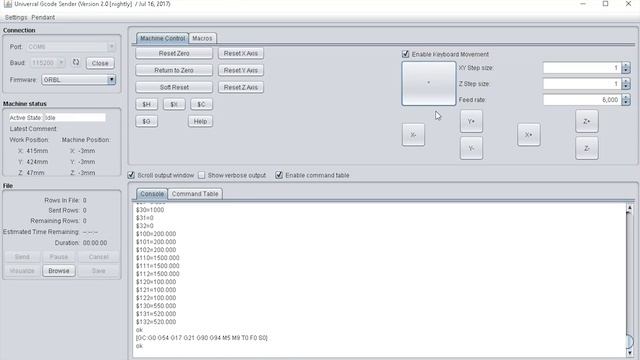The width and height of the screenshot is (640, 360).
Task: Switch to the Macros tab
Action: click(x=202, y=38)
